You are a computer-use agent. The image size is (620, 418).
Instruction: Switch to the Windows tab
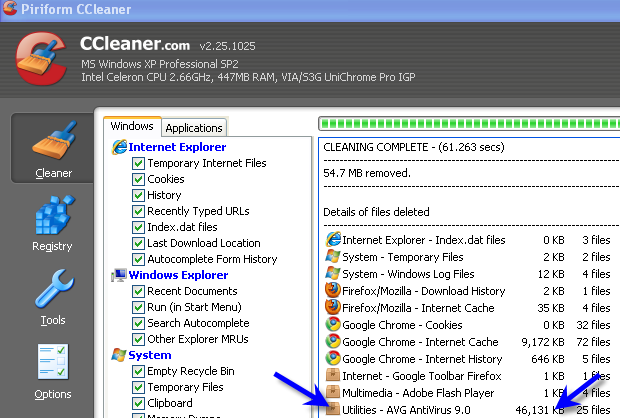132,126
